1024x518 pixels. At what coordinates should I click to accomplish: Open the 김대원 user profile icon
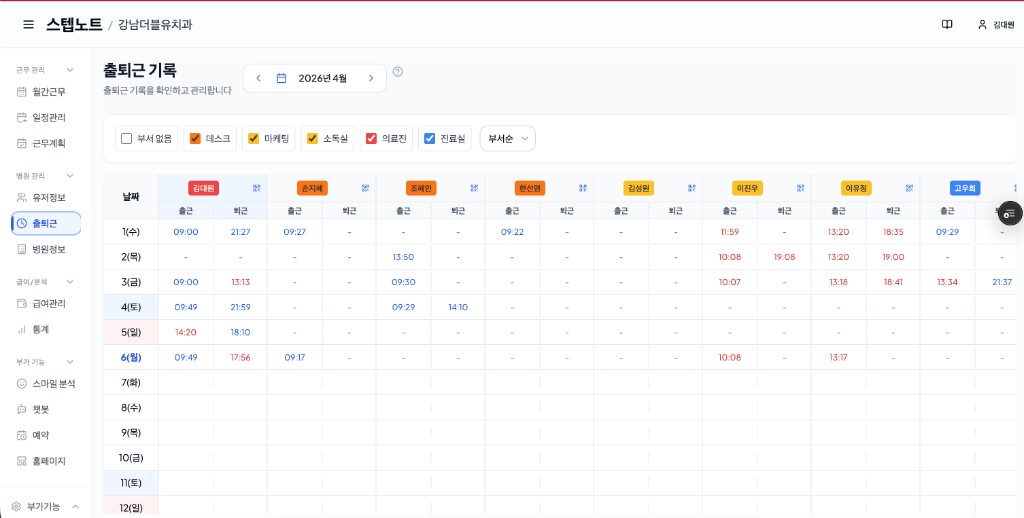(x=982, y=25)
